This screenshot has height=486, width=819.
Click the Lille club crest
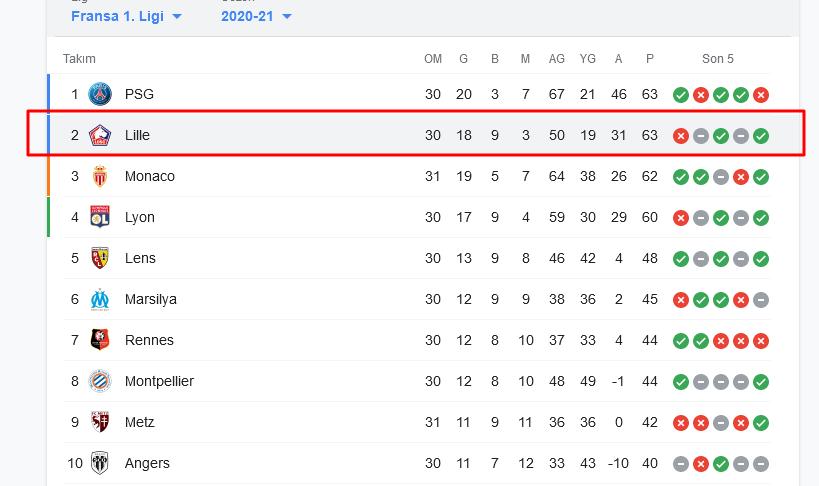pos(100,135)
